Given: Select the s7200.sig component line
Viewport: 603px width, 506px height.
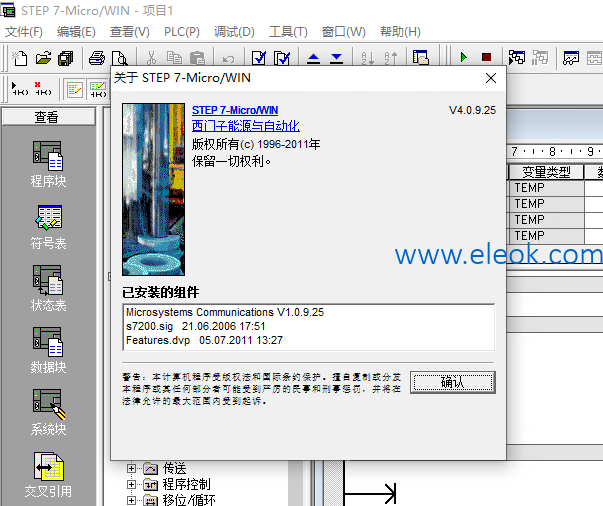Looking at the screenshot, I should 196,326.
